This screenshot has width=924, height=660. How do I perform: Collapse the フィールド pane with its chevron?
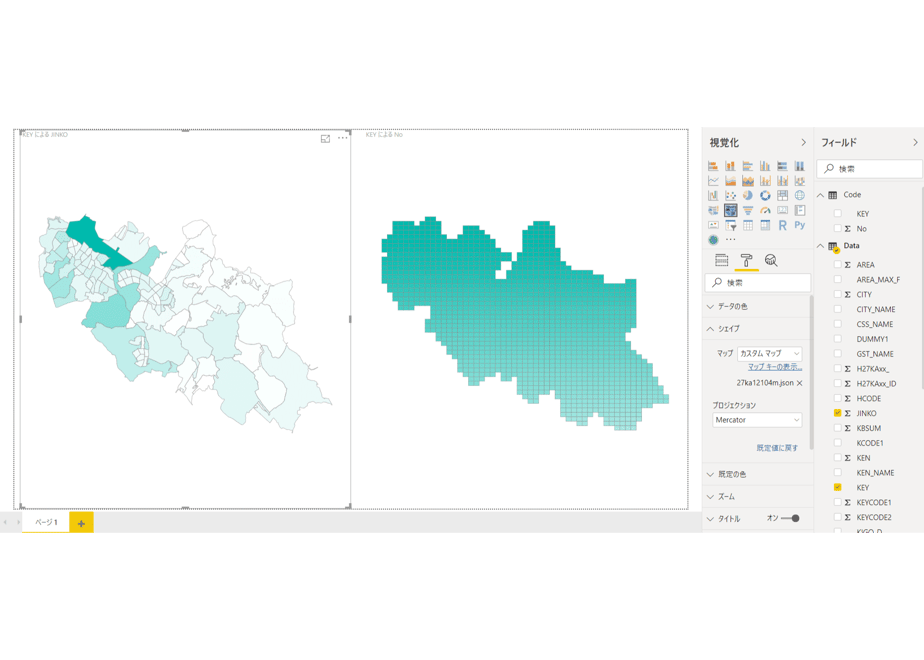[x=915, y=143]
